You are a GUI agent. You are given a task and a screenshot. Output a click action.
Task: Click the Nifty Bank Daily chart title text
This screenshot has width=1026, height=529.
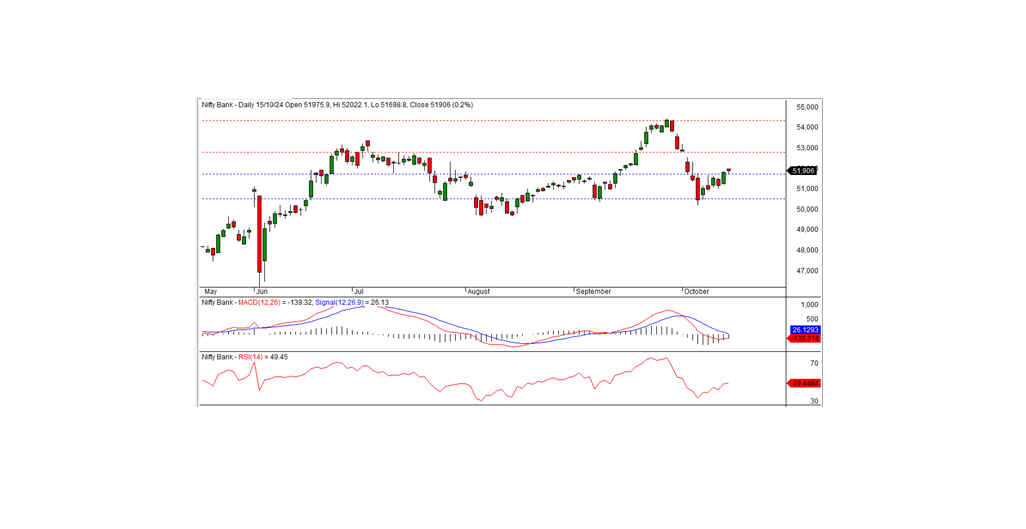coord(337,105)
